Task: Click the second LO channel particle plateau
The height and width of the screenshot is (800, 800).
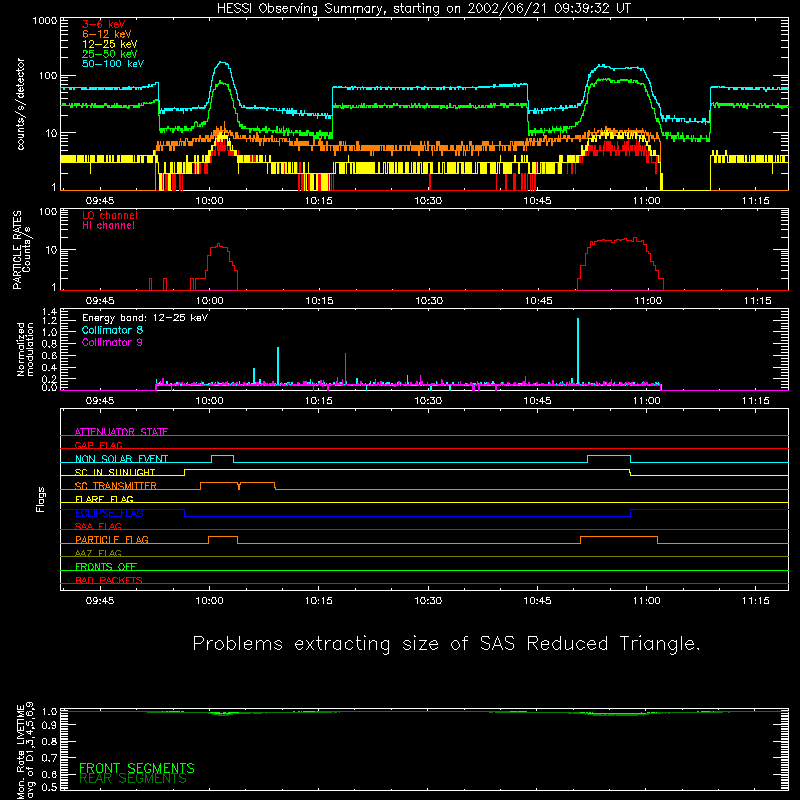Action: point(617,240)
